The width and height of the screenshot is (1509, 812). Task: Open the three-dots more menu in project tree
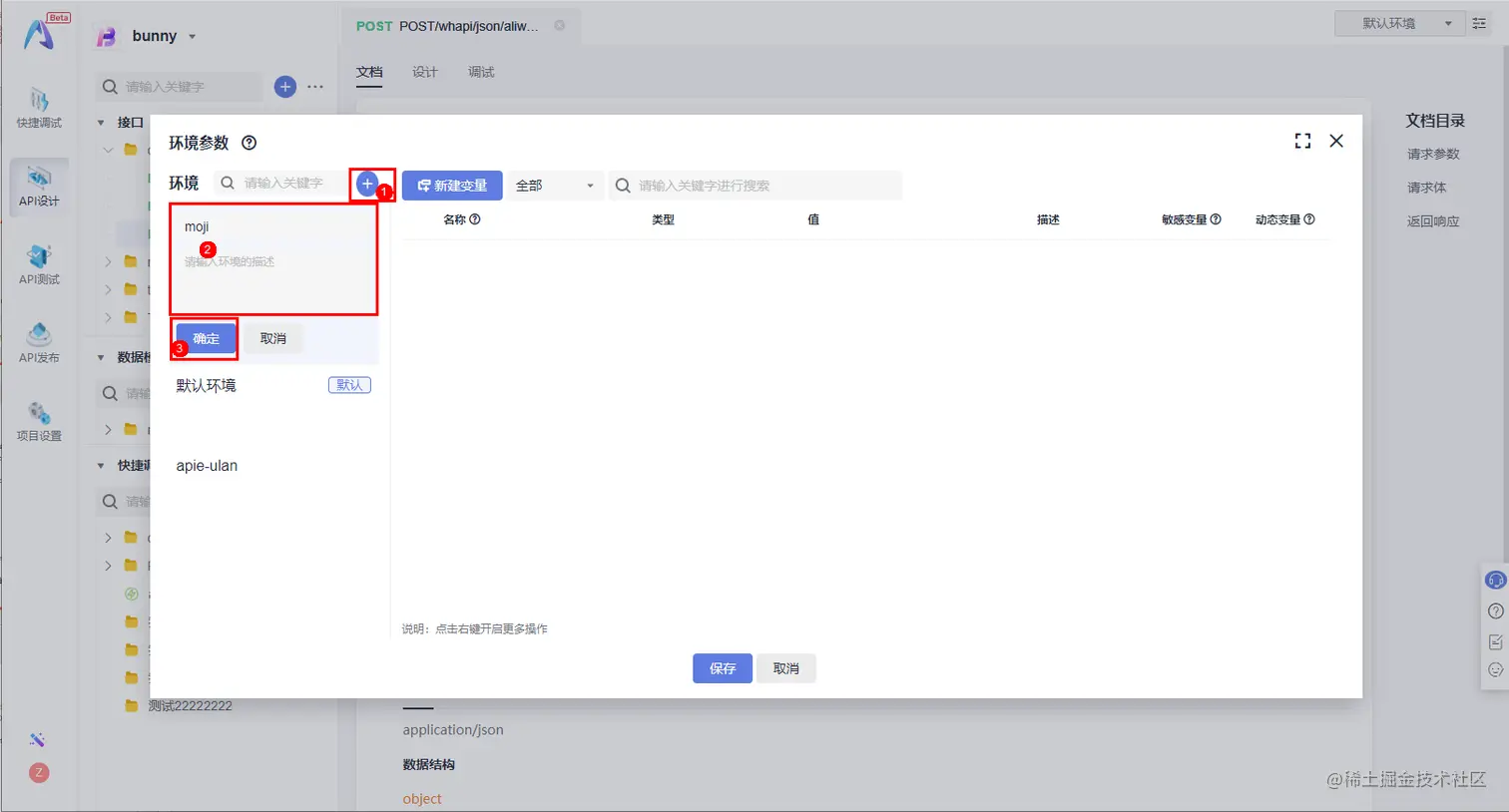315,87
